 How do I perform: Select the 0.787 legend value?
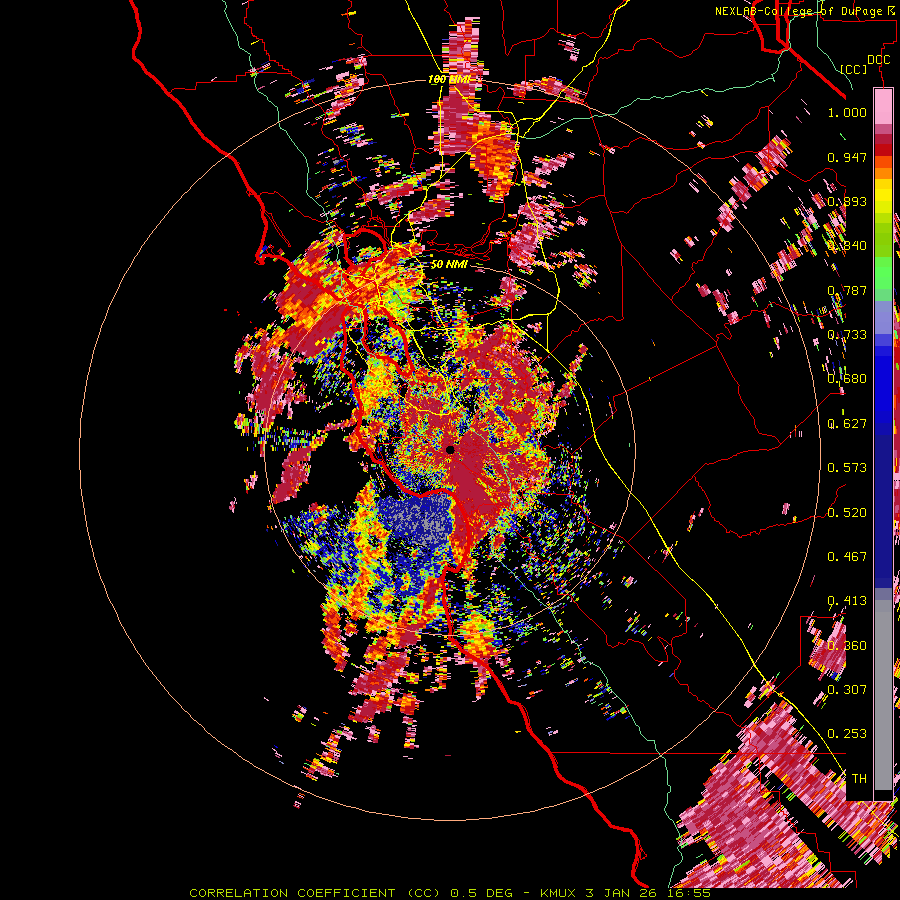[847, 290]
